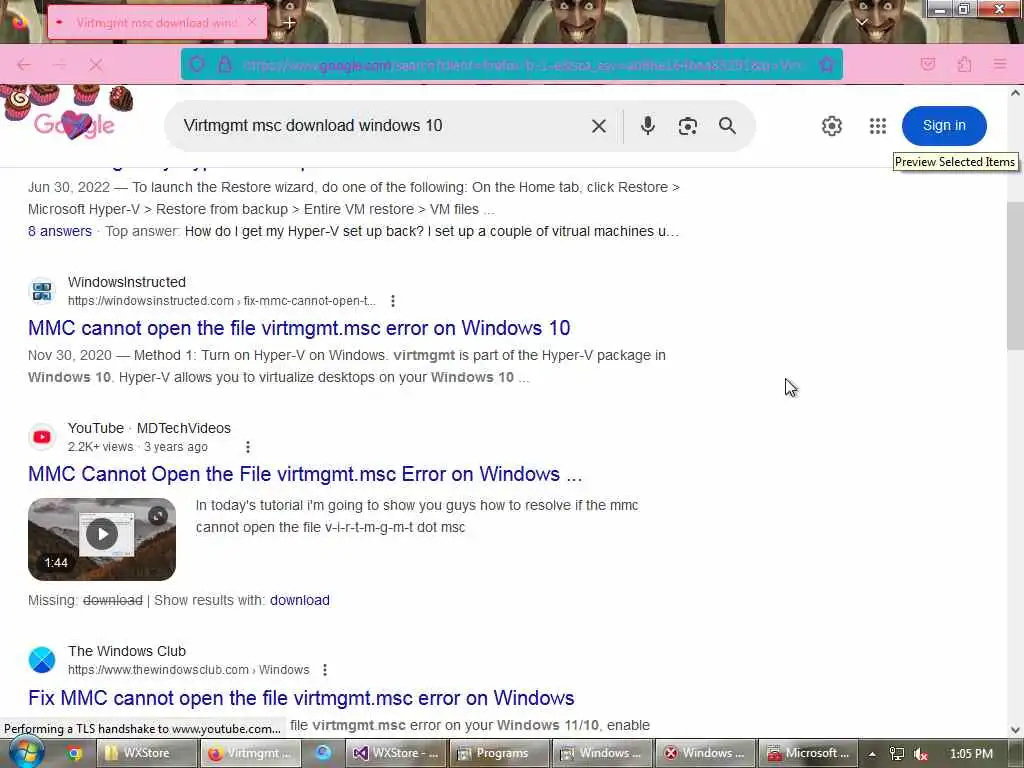Screen dimensions: 1024x768
Task: Open the Firefox extensions puzzle icon
Action: tap(964, 64)
